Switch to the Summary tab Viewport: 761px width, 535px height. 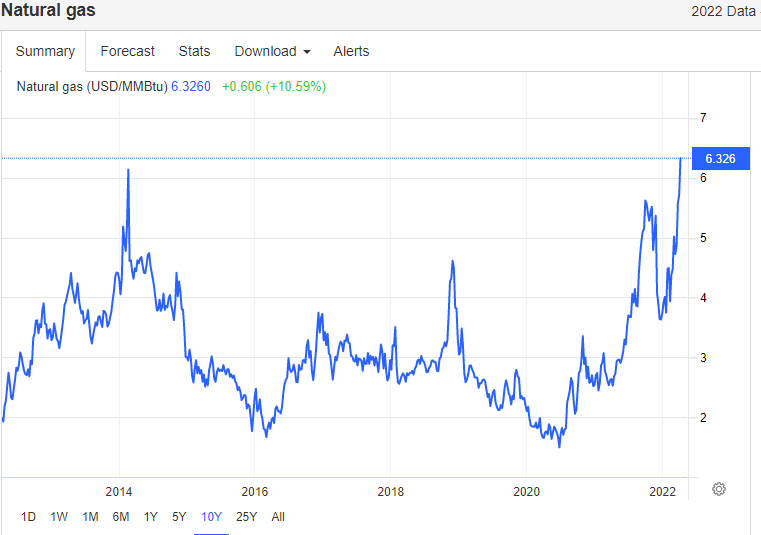pyautogui.click(x=45, y=51)
